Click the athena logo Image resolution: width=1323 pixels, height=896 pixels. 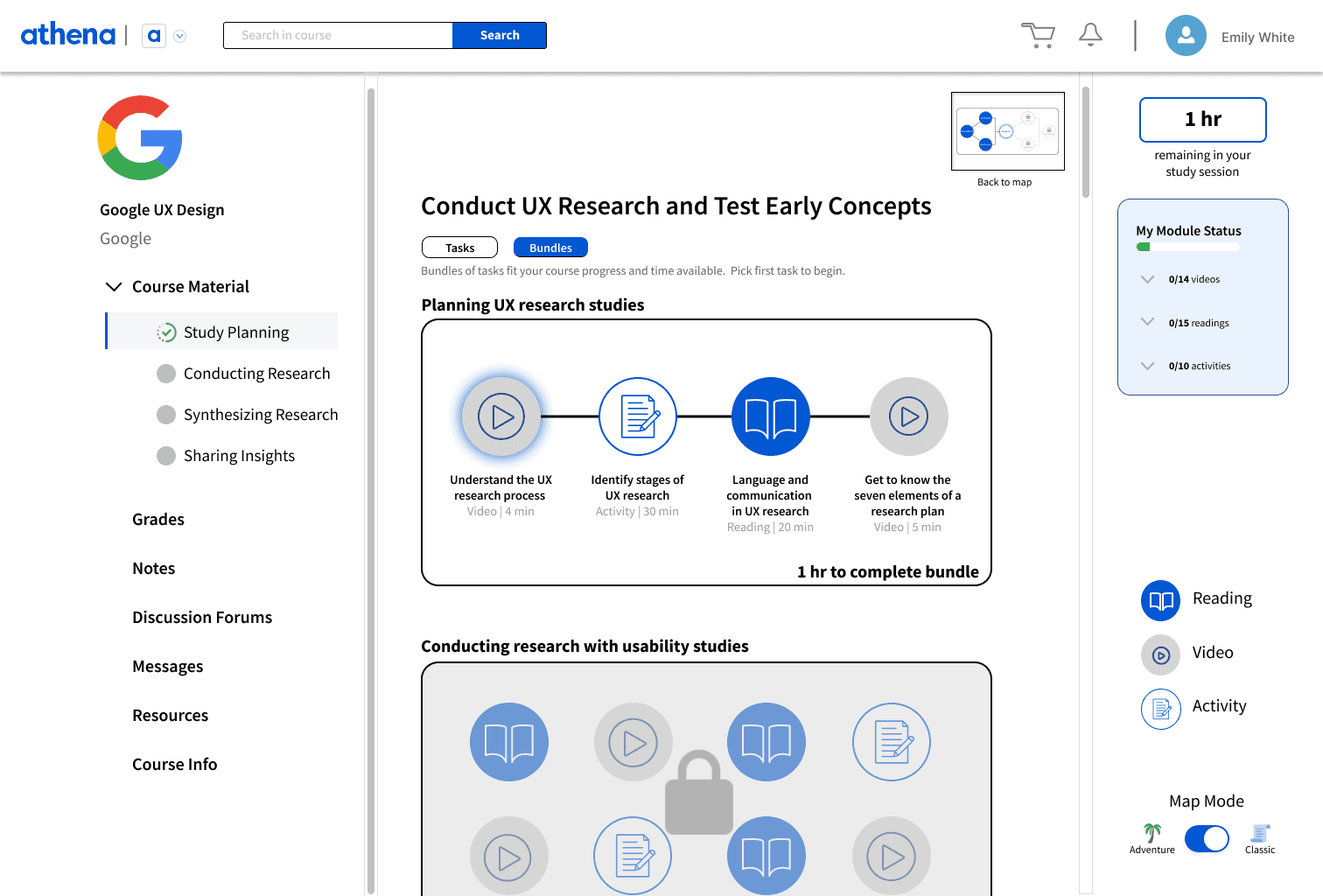coord(68,35)
